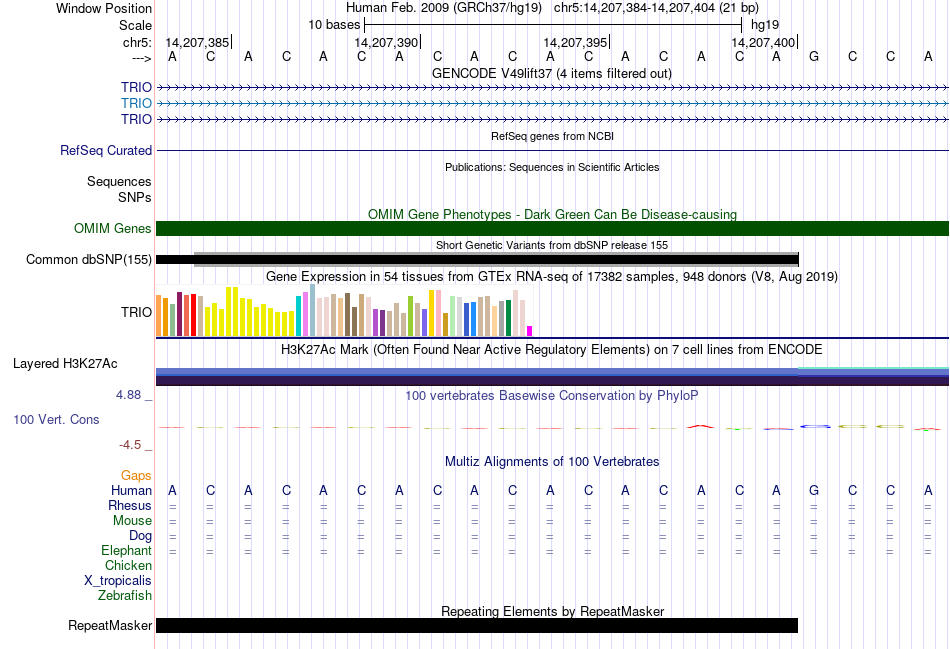Click the 'Layered H3K27Ac' track label
This screenshot has width=950, height=649.
pyautogui.click(x=65, y=364)
